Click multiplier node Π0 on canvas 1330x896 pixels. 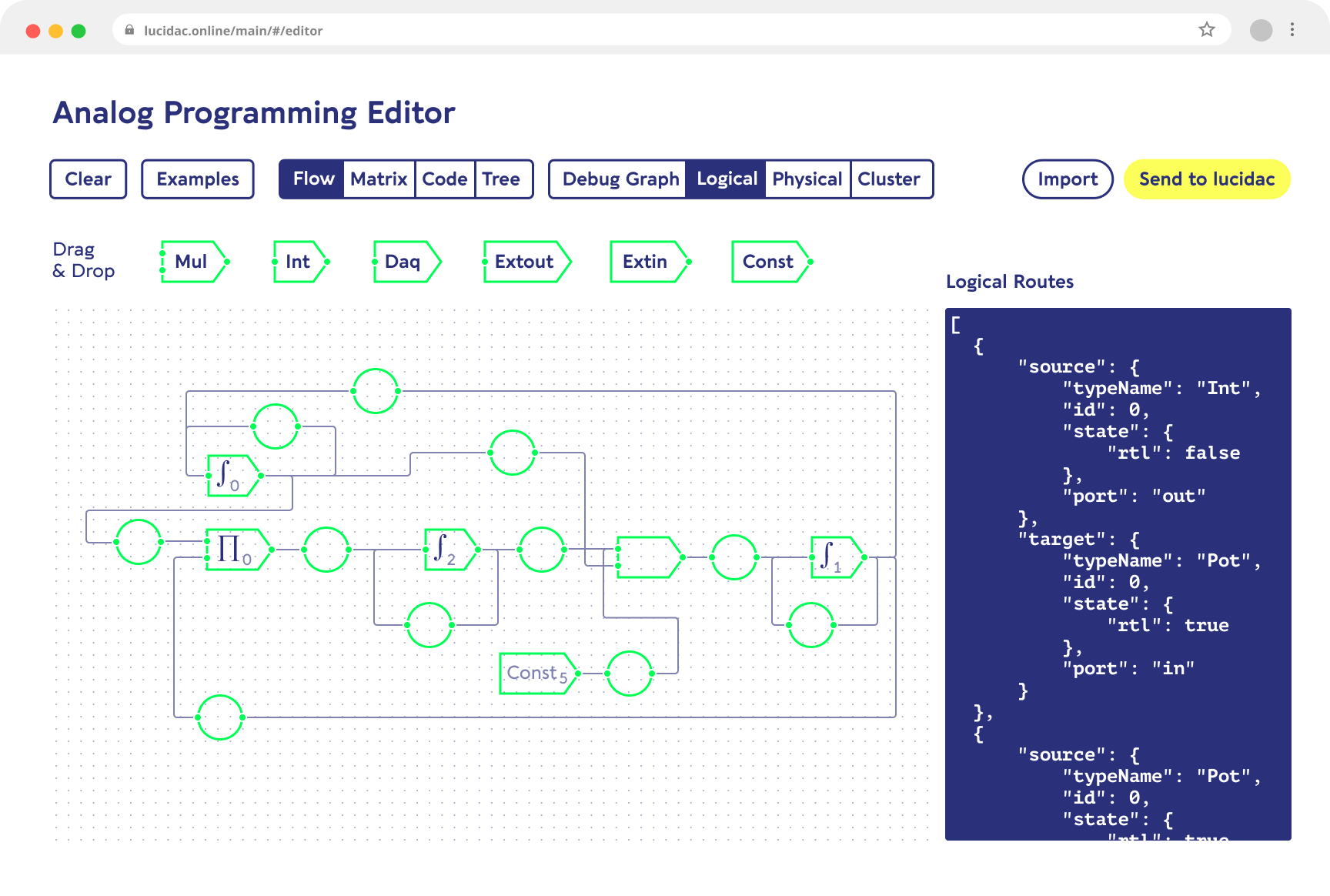tap(238, 550)
